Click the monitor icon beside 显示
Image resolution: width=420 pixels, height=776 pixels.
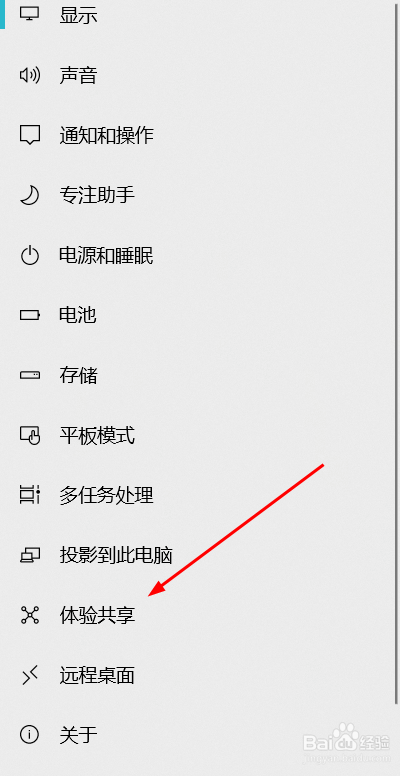coord(29,14)
